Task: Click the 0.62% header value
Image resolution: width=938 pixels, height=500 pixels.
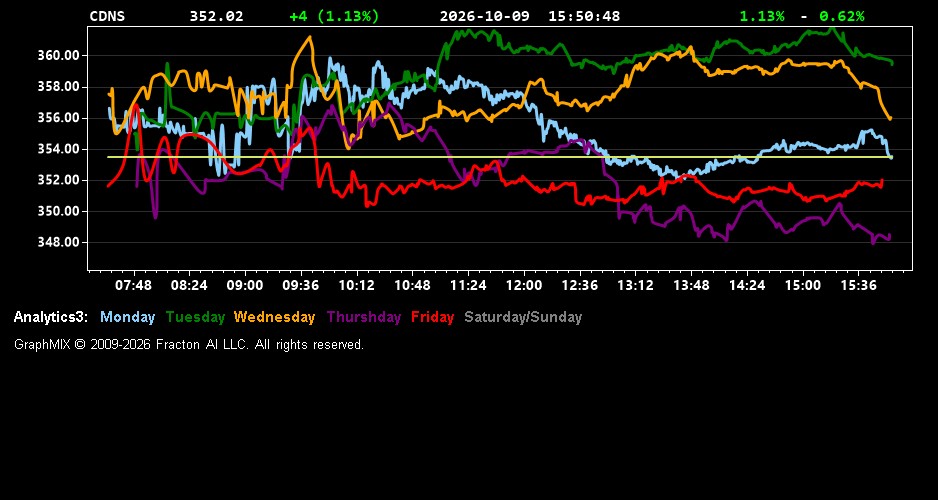Action: click(842, 17)
